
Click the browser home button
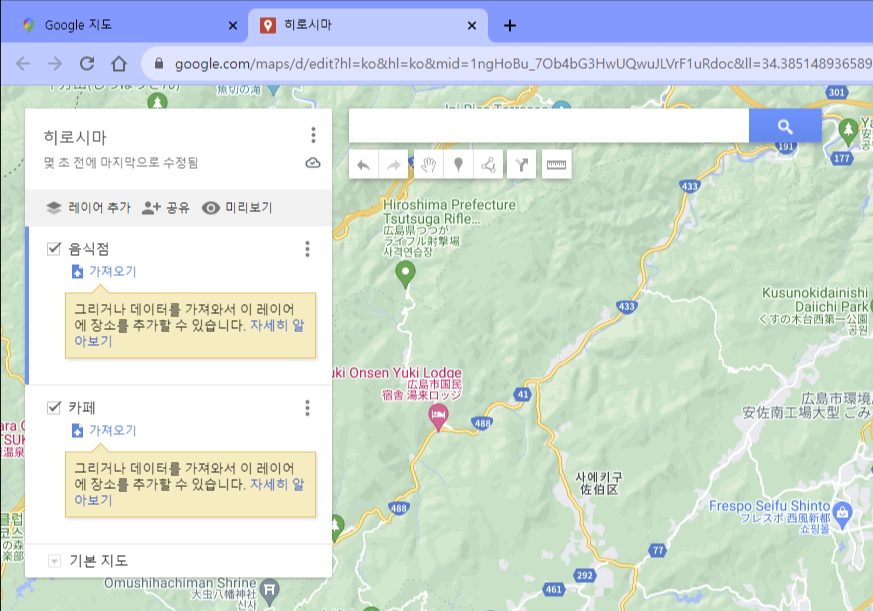pyautogui.click(x=119, y=63)
